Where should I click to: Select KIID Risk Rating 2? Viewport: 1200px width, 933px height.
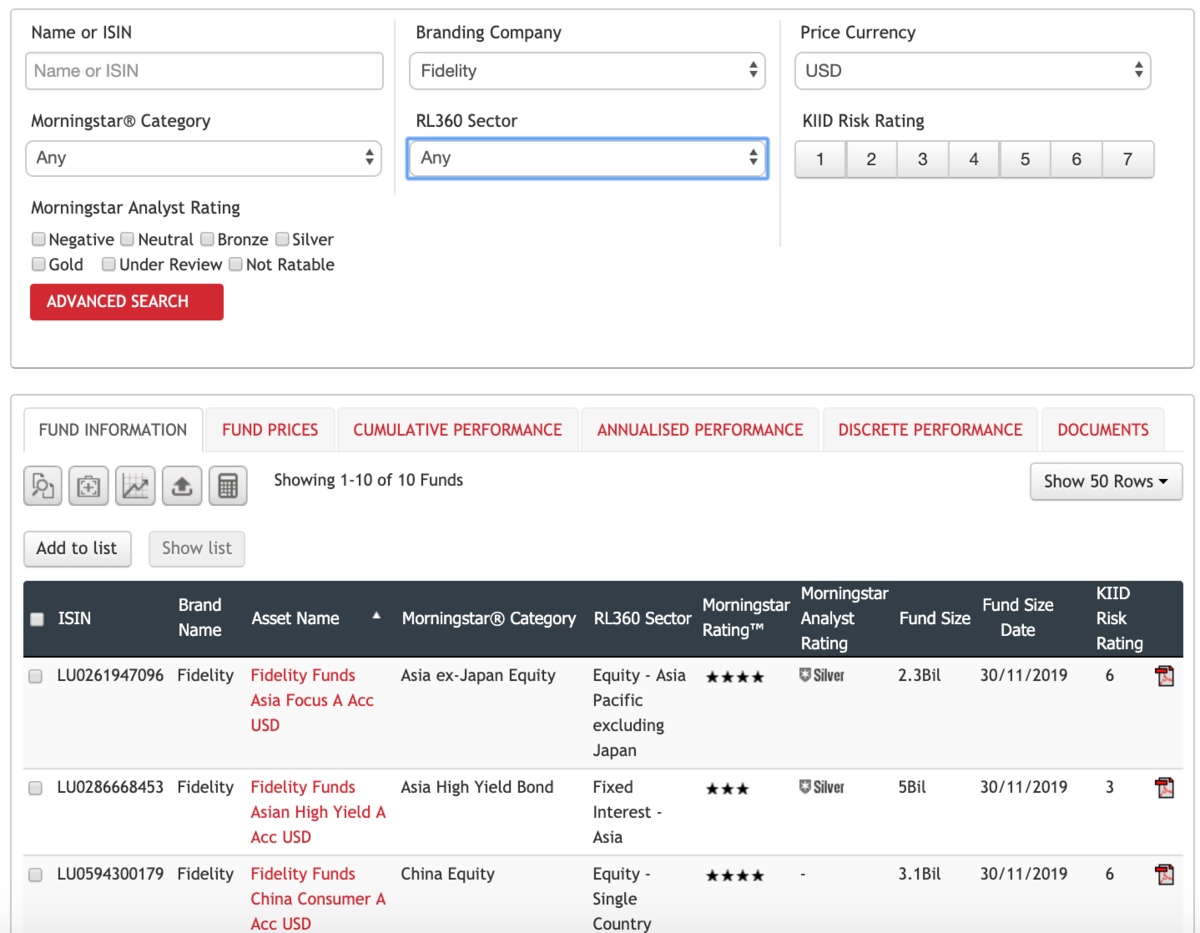tap(871, 159)
